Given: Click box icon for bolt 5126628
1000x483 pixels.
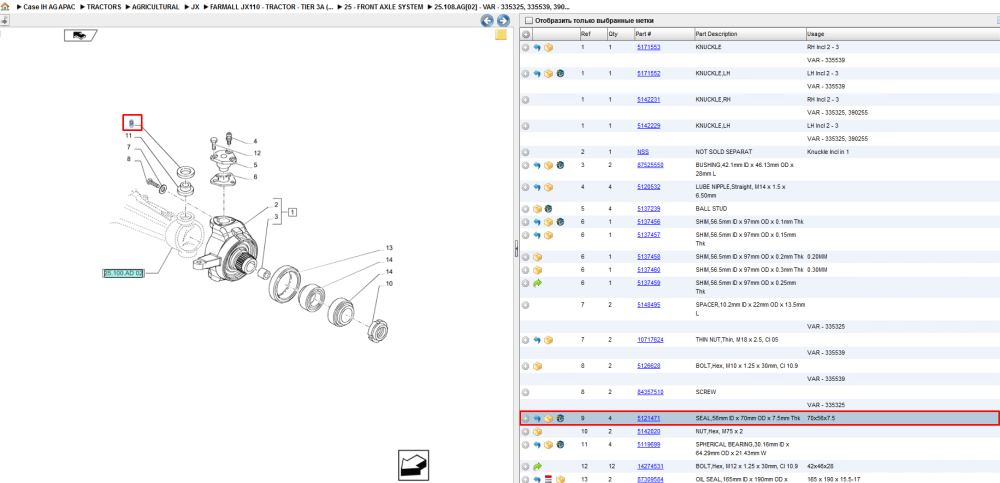Looking at the screenshot, I should (x=537, y=366).
